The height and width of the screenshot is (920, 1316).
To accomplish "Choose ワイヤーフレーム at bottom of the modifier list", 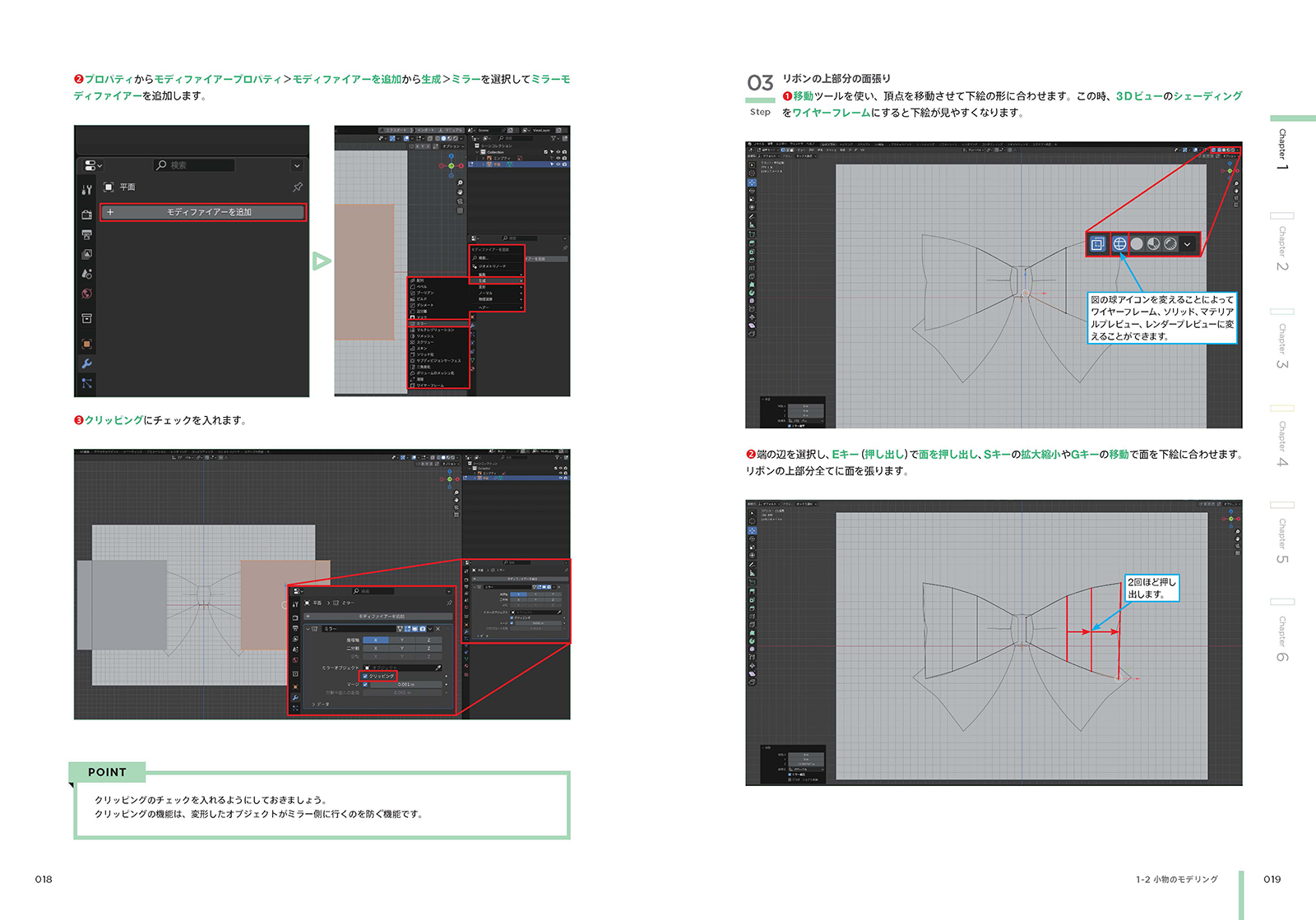I will 438,386.
